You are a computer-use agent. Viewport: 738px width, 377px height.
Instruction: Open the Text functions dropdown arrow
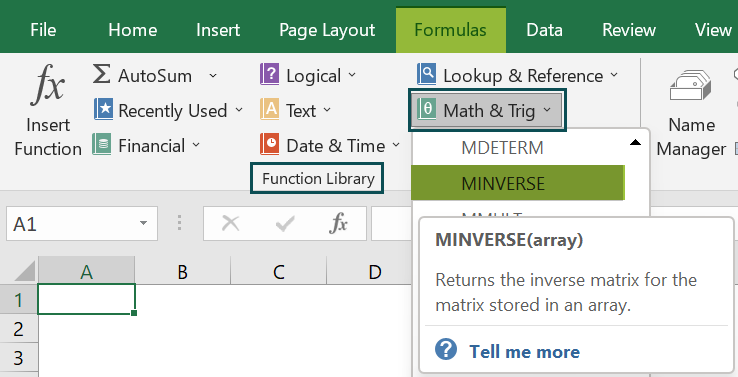point(327,110)
